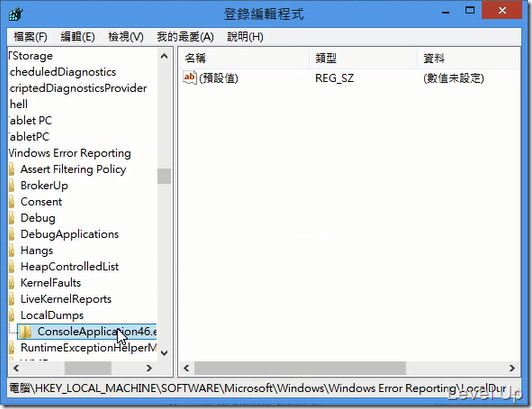Select the Hangs key
The height and width of the screenshot is (409, 532).
(x=37, y=250)
